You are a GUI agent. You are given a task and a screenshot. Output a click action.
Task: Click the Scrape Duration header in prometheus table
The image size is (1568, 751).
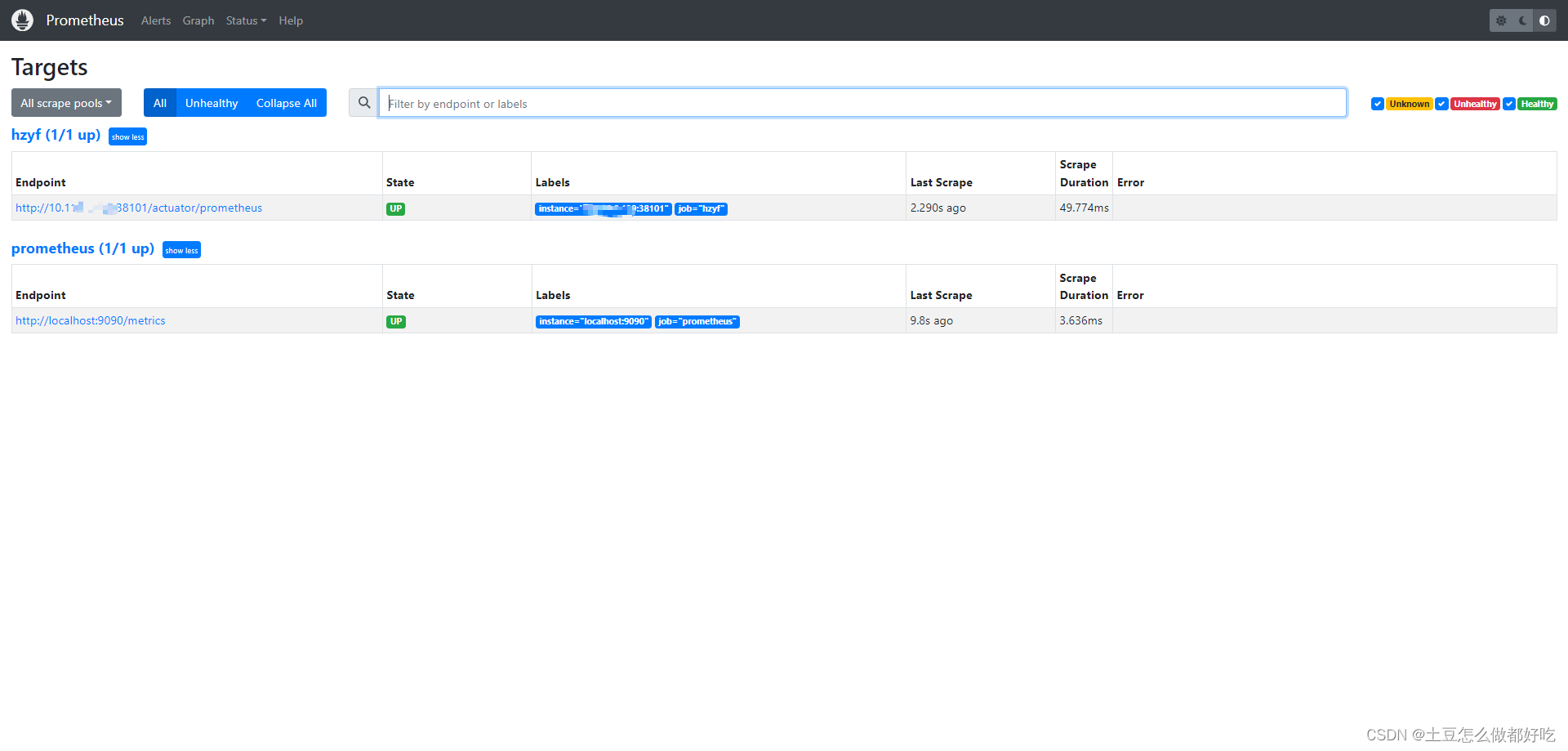point(1084,286)
